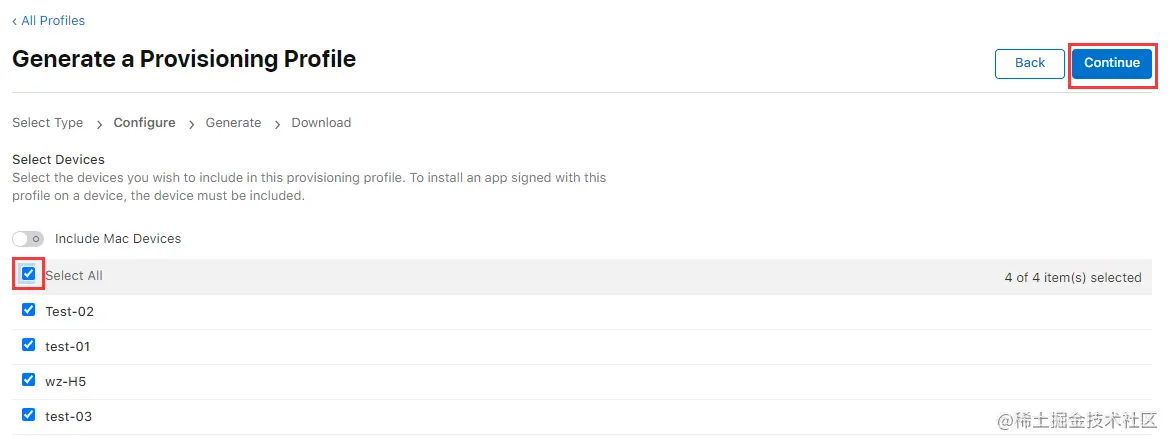Click the 4 of 4 items selected counter
Viewport: 1173px width, 446px height.
[1072, 278]
